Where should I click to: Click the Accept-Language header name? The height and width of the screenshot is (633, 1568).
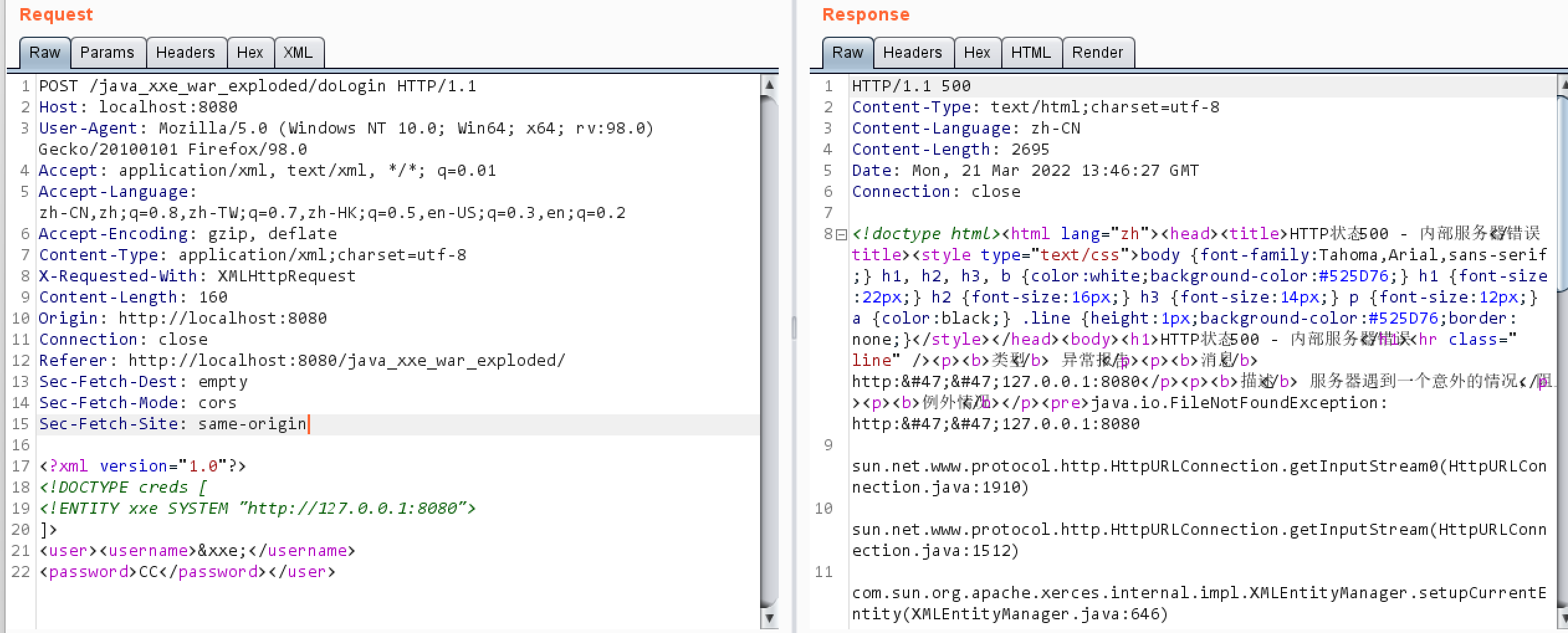point(113,191)
